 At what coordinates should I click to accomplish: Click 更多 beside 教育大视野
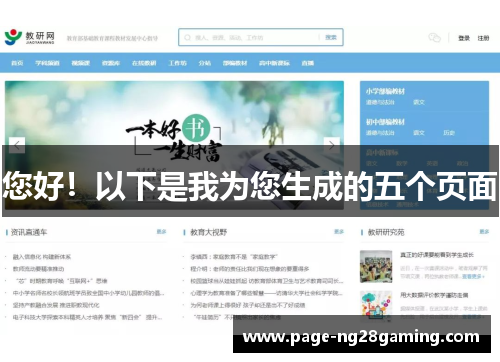coord(339,232)
